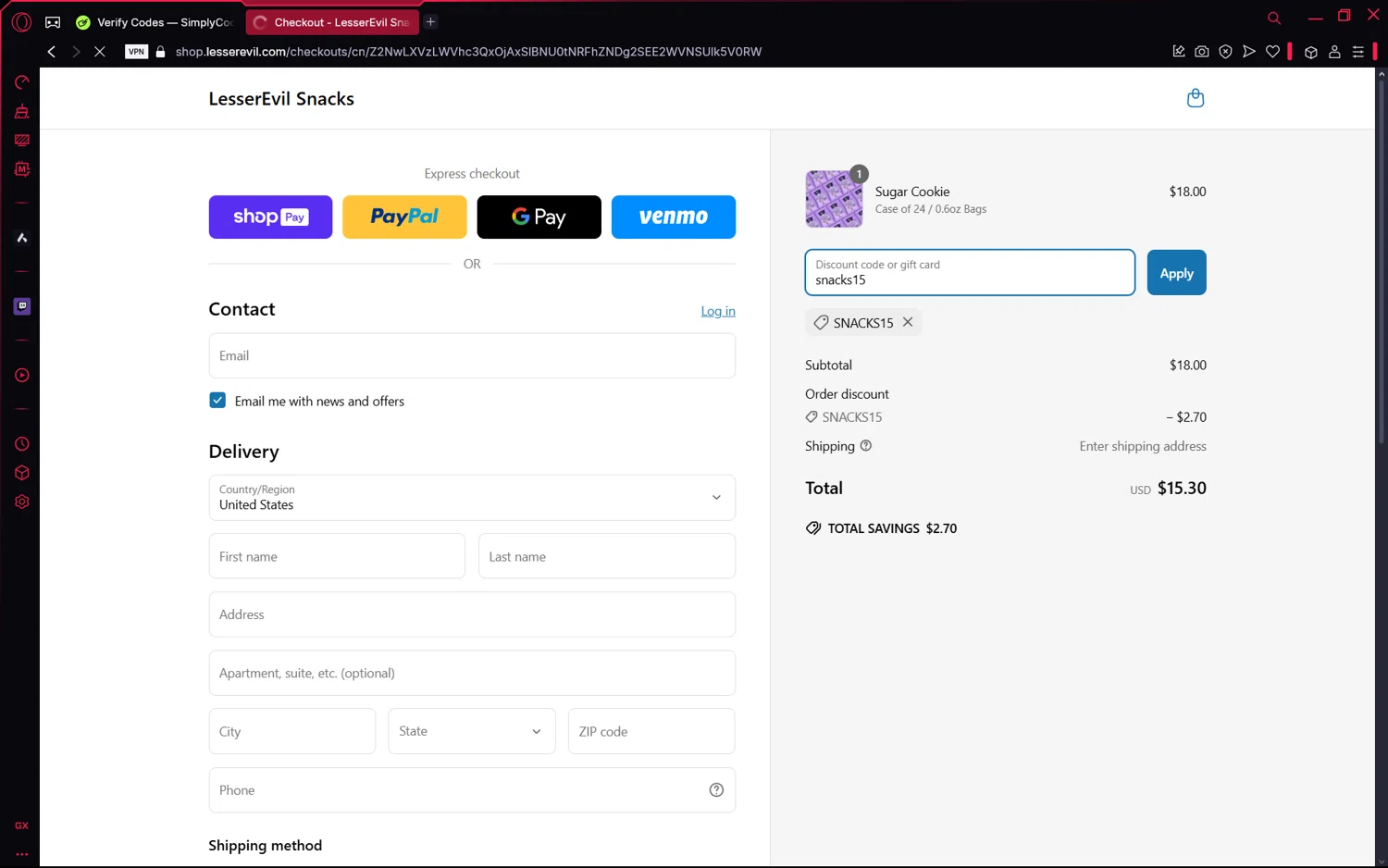Pay with Google Pay

point(539,217)
